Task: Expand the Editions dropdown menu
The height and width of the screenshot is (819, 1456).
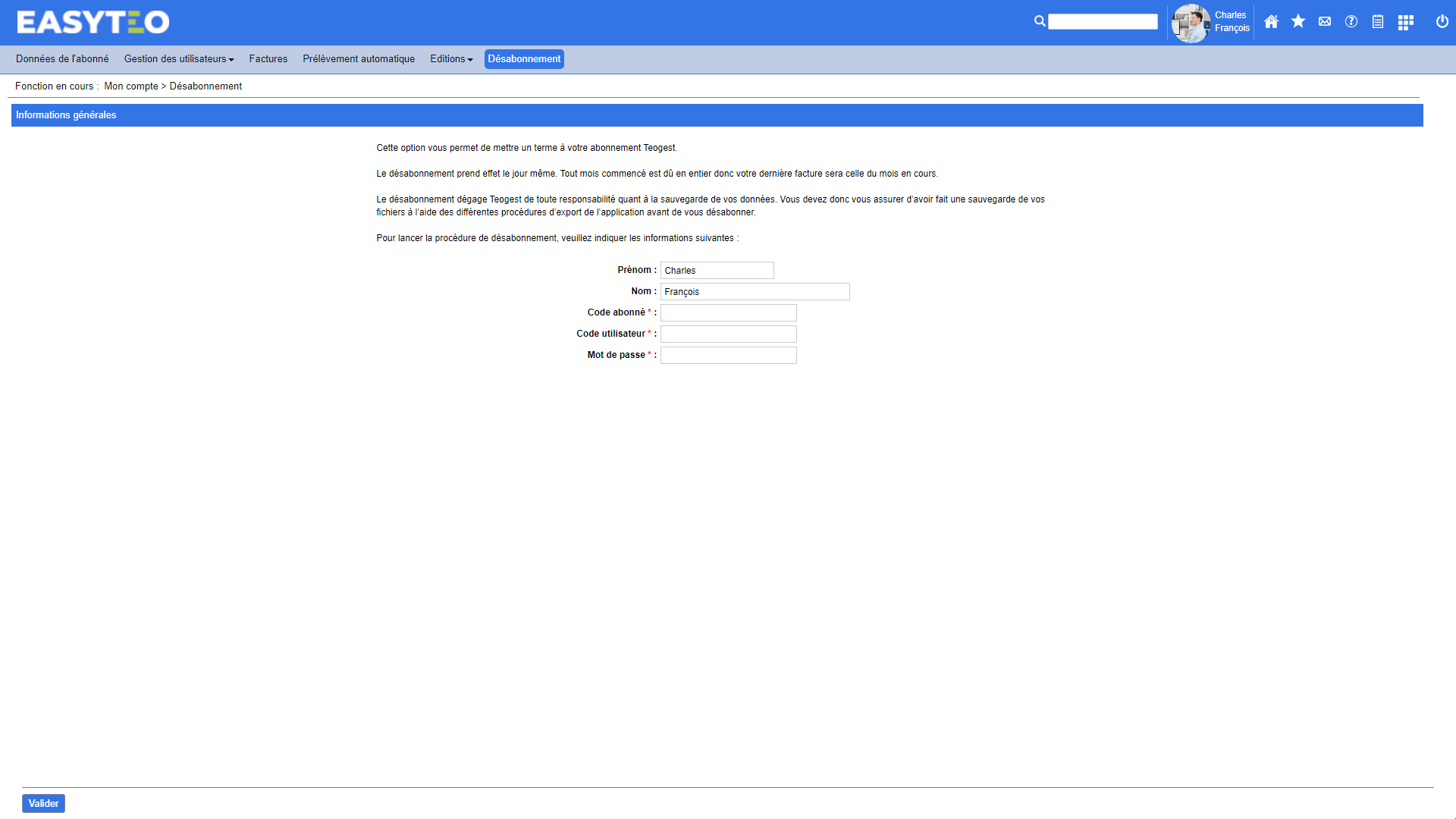Action: coord(451,59)
